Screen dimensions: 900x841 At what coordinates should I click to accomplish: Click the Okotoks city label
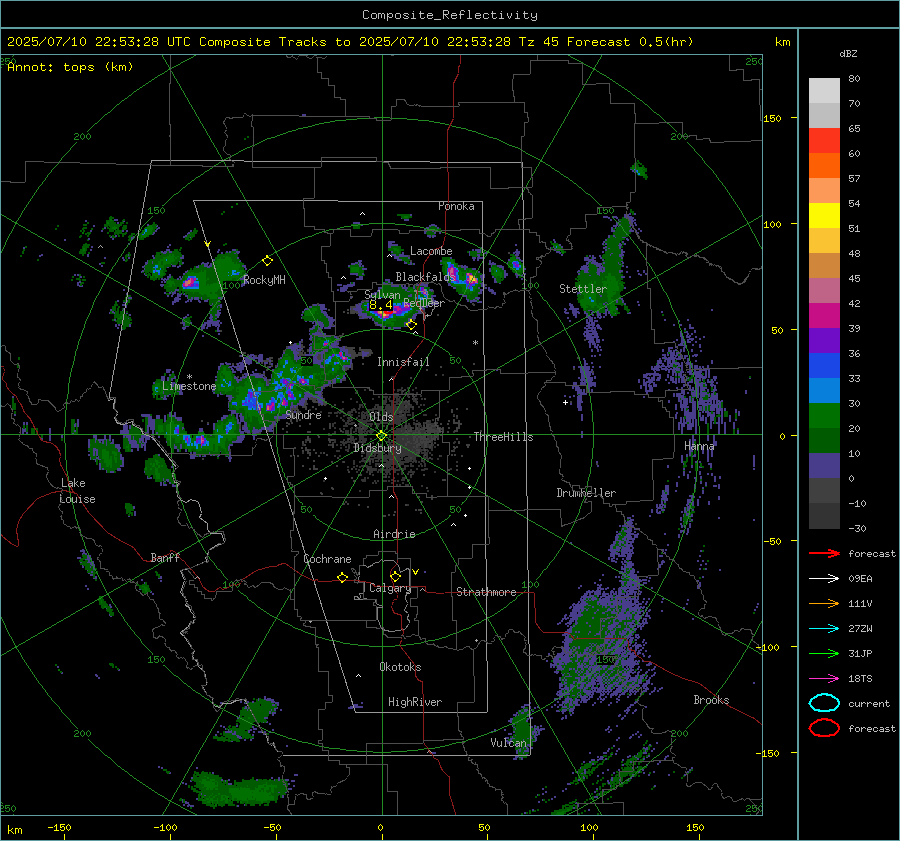[400, 667]
